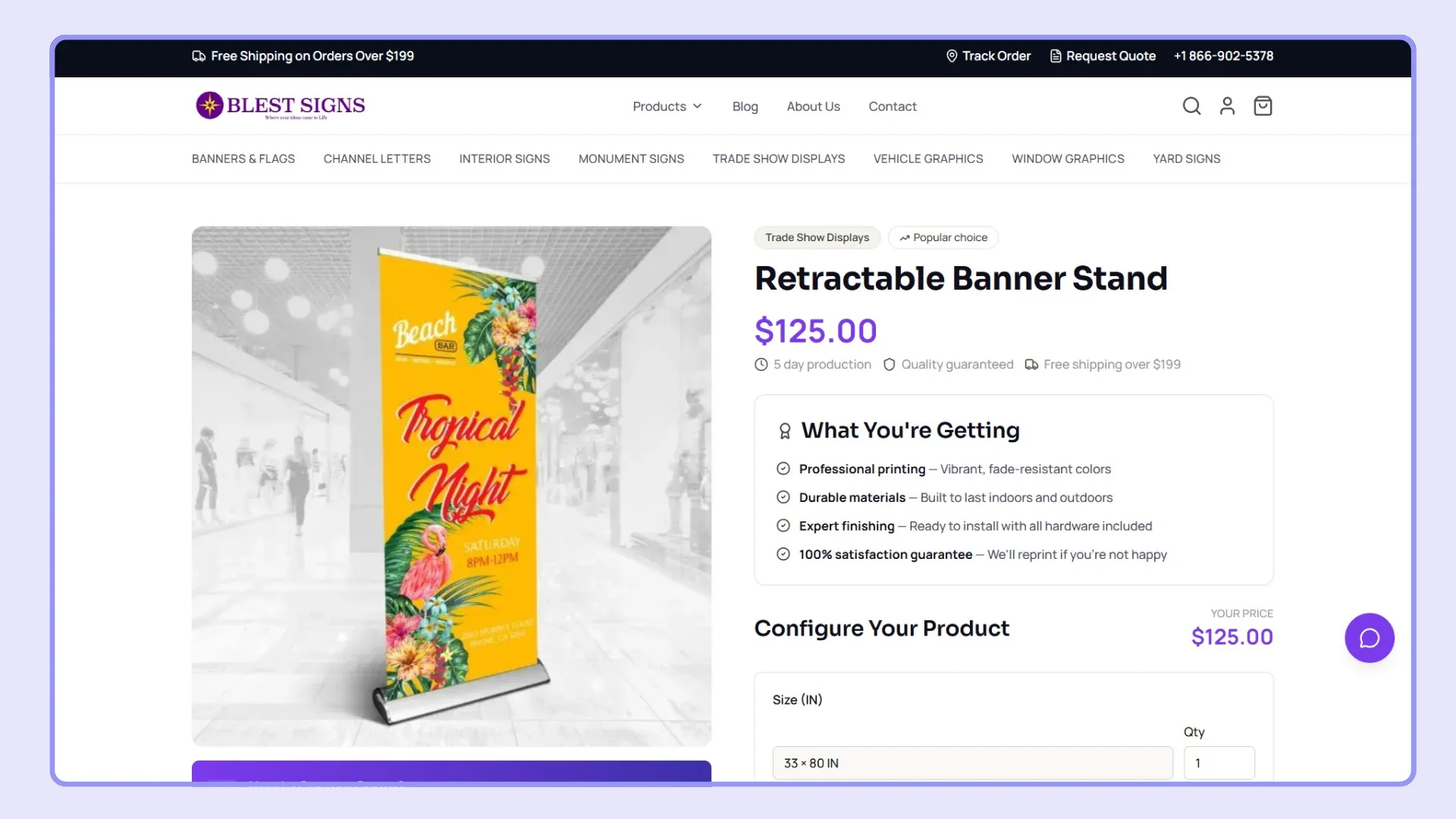Viewport: 1456px width, 819px height.
Task: Select the Interior Signs category
Action: click(x=504, y=158)
